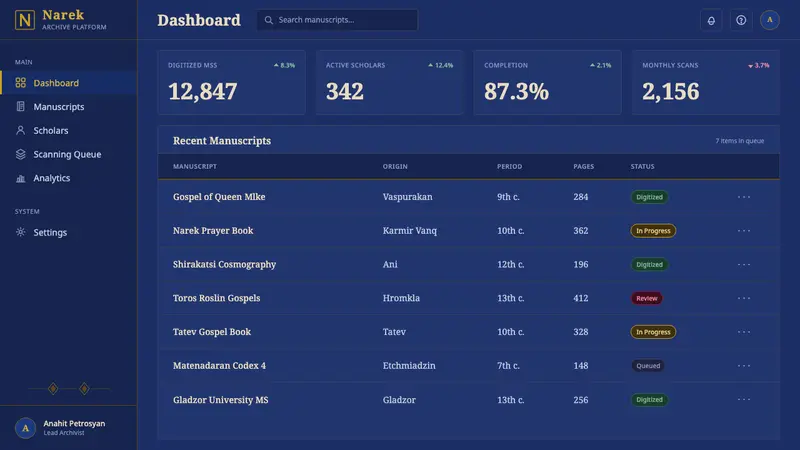Click the Active Scholars 342 card

(390, 82)
